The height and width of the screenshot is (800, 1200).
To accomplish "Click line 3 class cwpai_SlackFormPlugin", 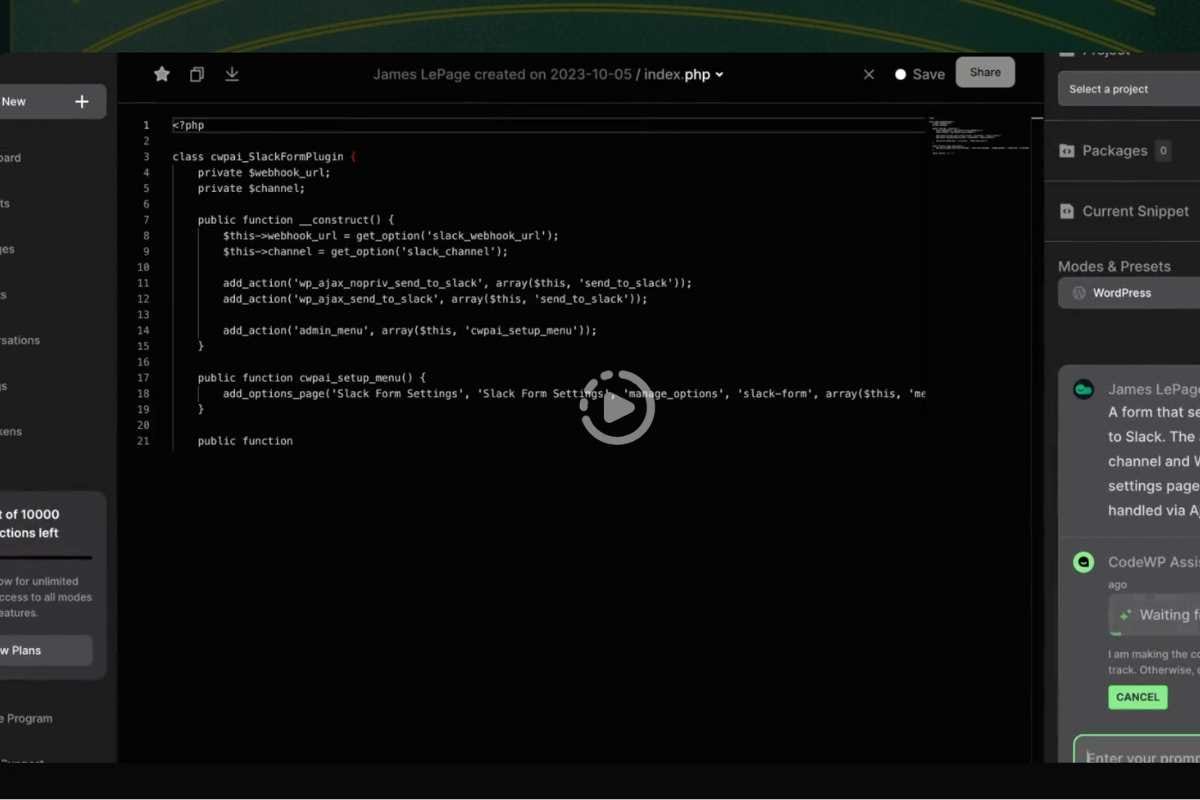I will (264, 157).
